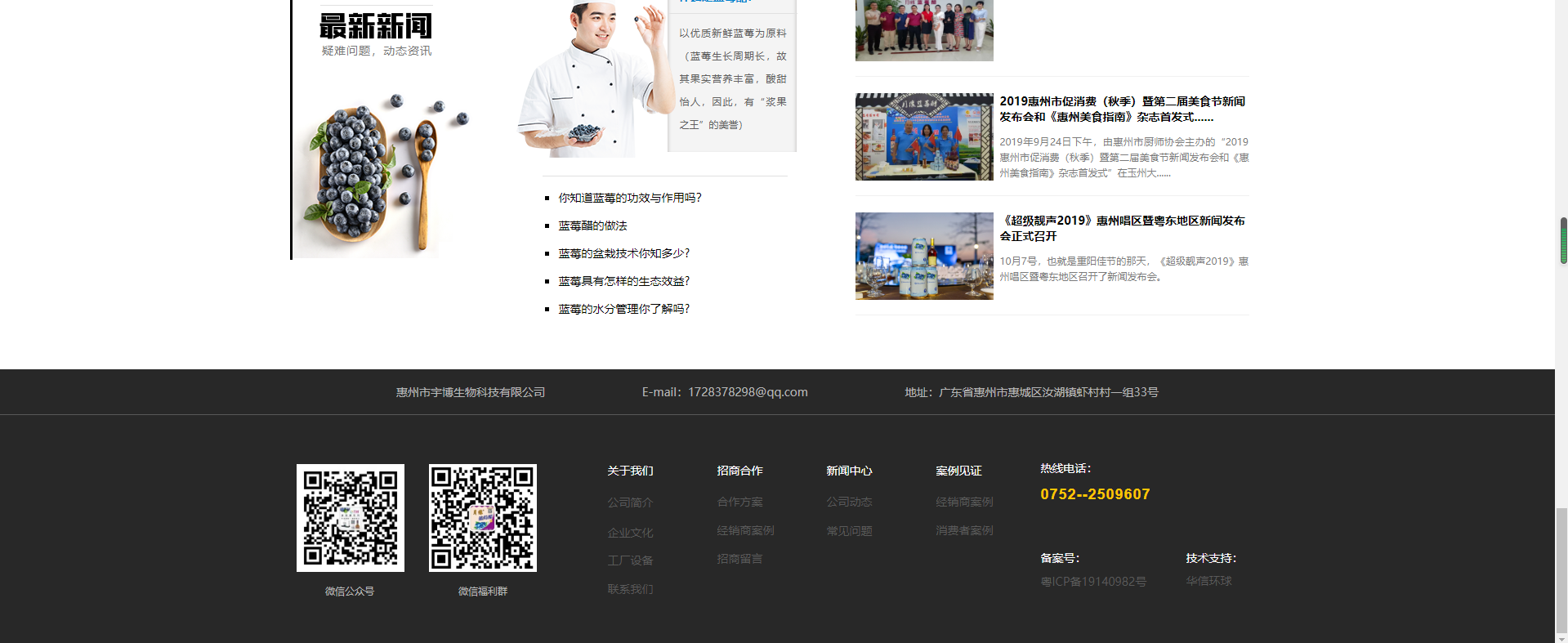Viewport: 1568px width, 643px height.
Task: Click the 微信福利群 caption
Action: click(483, 592)
